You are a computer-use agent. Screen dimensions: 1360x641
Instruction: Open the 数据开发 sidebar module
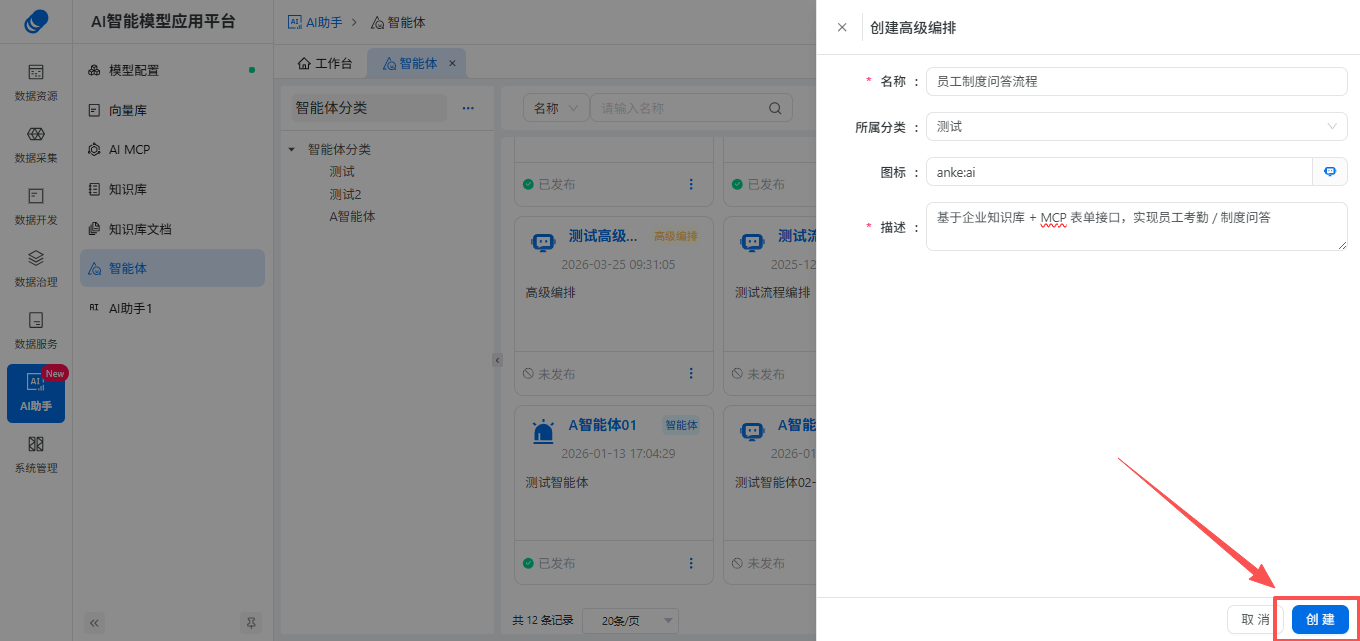point(36,205)
